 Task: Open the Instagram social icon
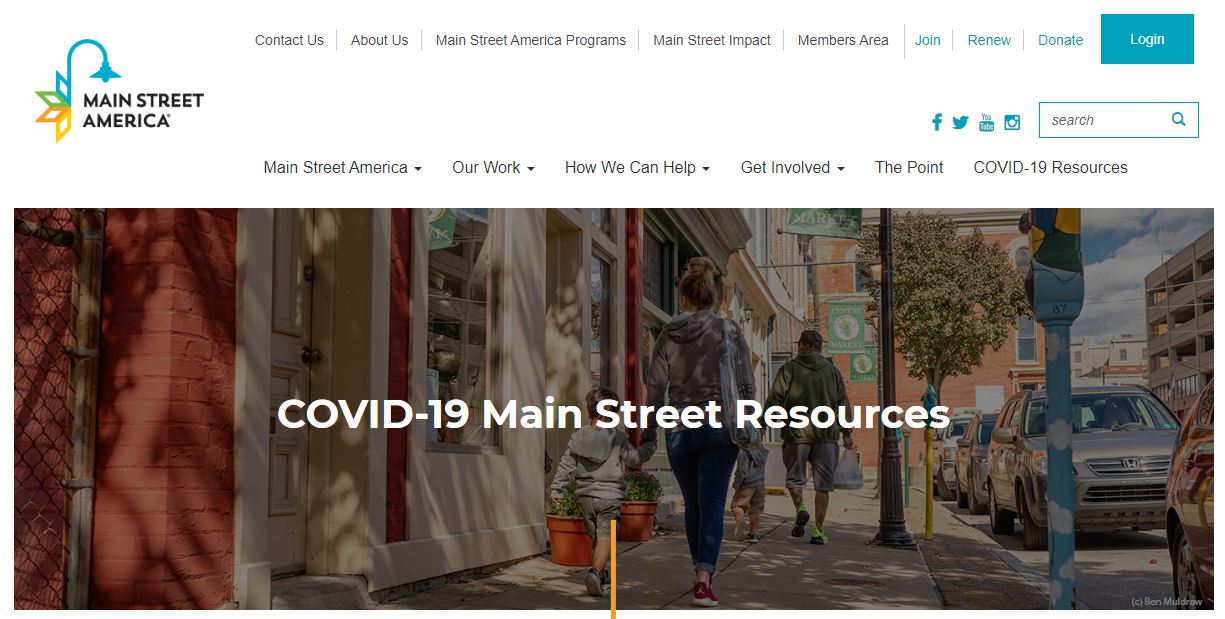[x=1012, y=122]
